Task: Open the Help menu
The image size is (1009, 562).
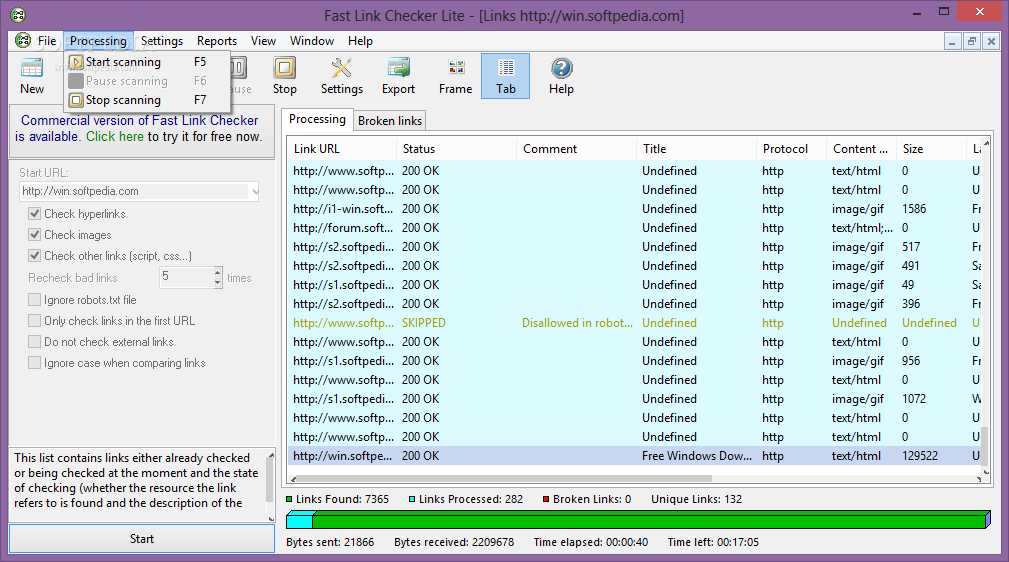Action: coord(360,41)
